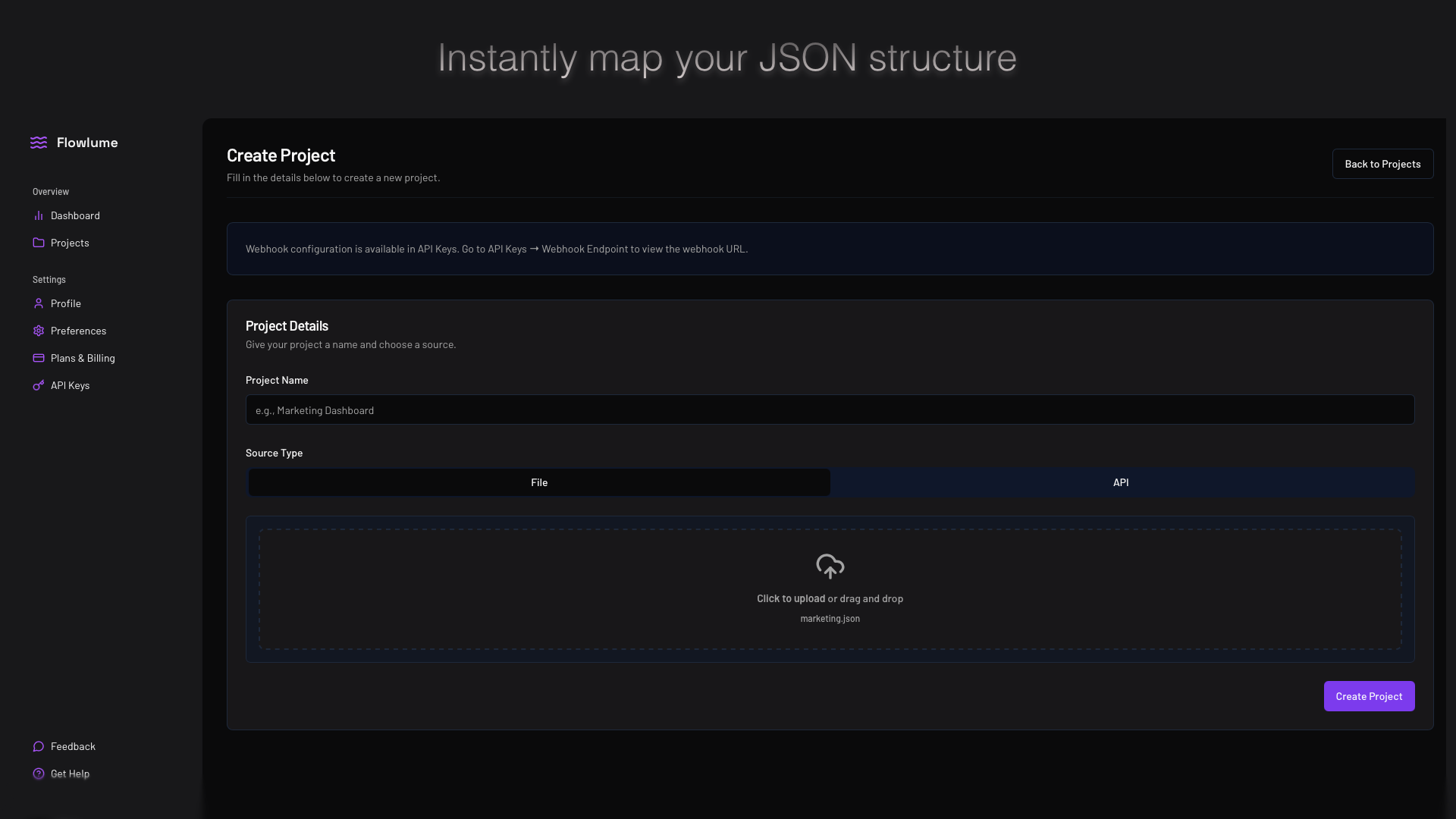Click the Get Help question mark icon
This screenshot has height=819, width=1456.
pyautogui.click(x=39, y=773)
